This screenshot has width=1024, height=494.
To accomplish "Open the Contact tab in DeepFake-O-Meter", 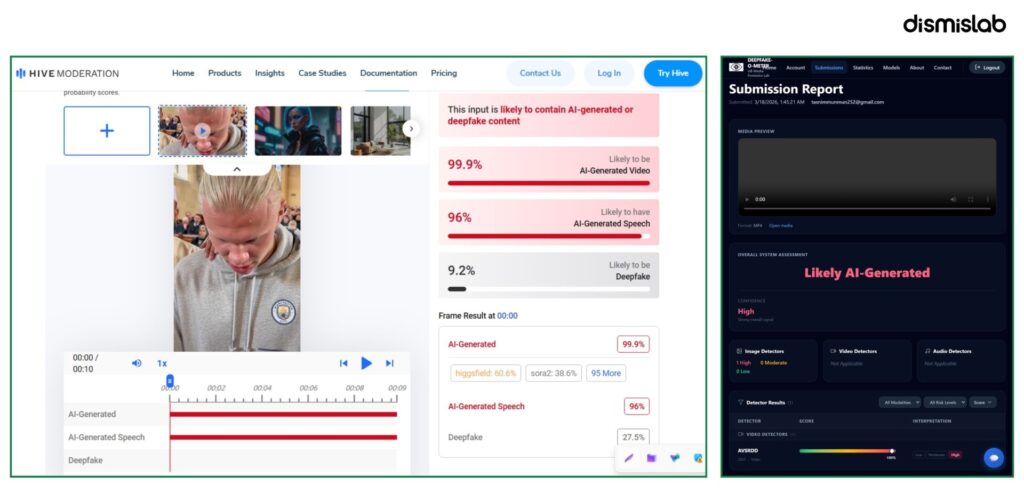I will click(x=942, y=67).
